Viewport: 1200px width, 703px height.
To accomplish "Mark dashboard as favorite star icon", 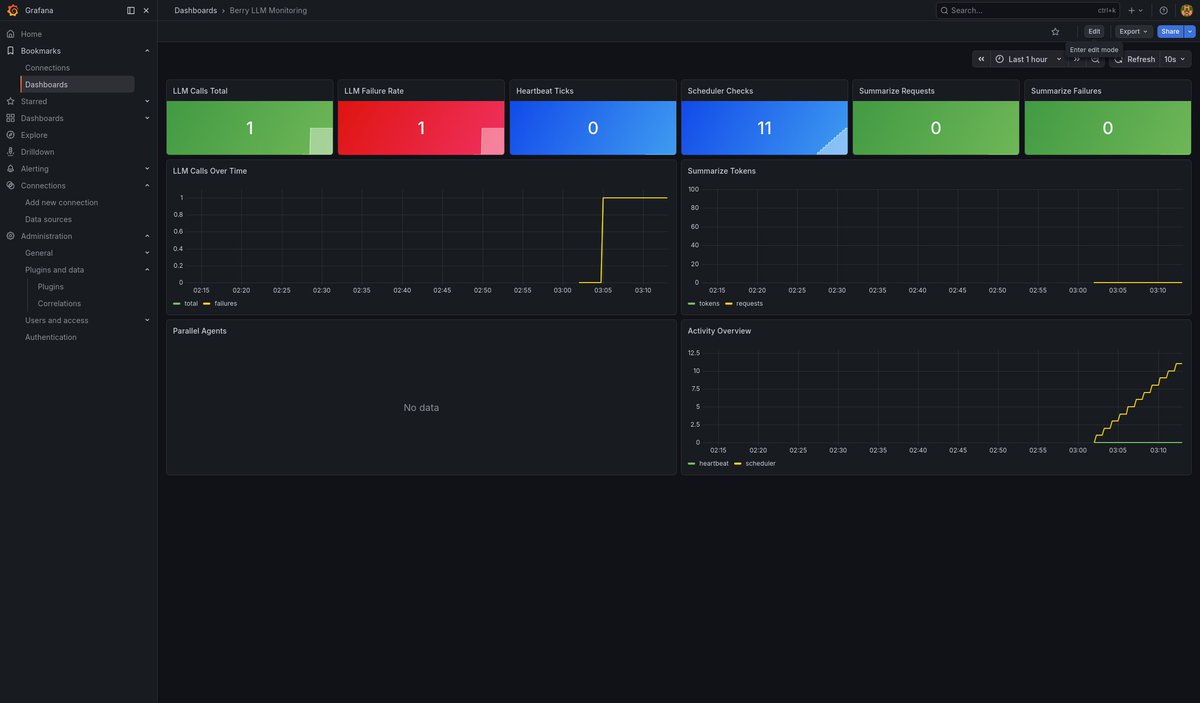I will (1055, 31).
